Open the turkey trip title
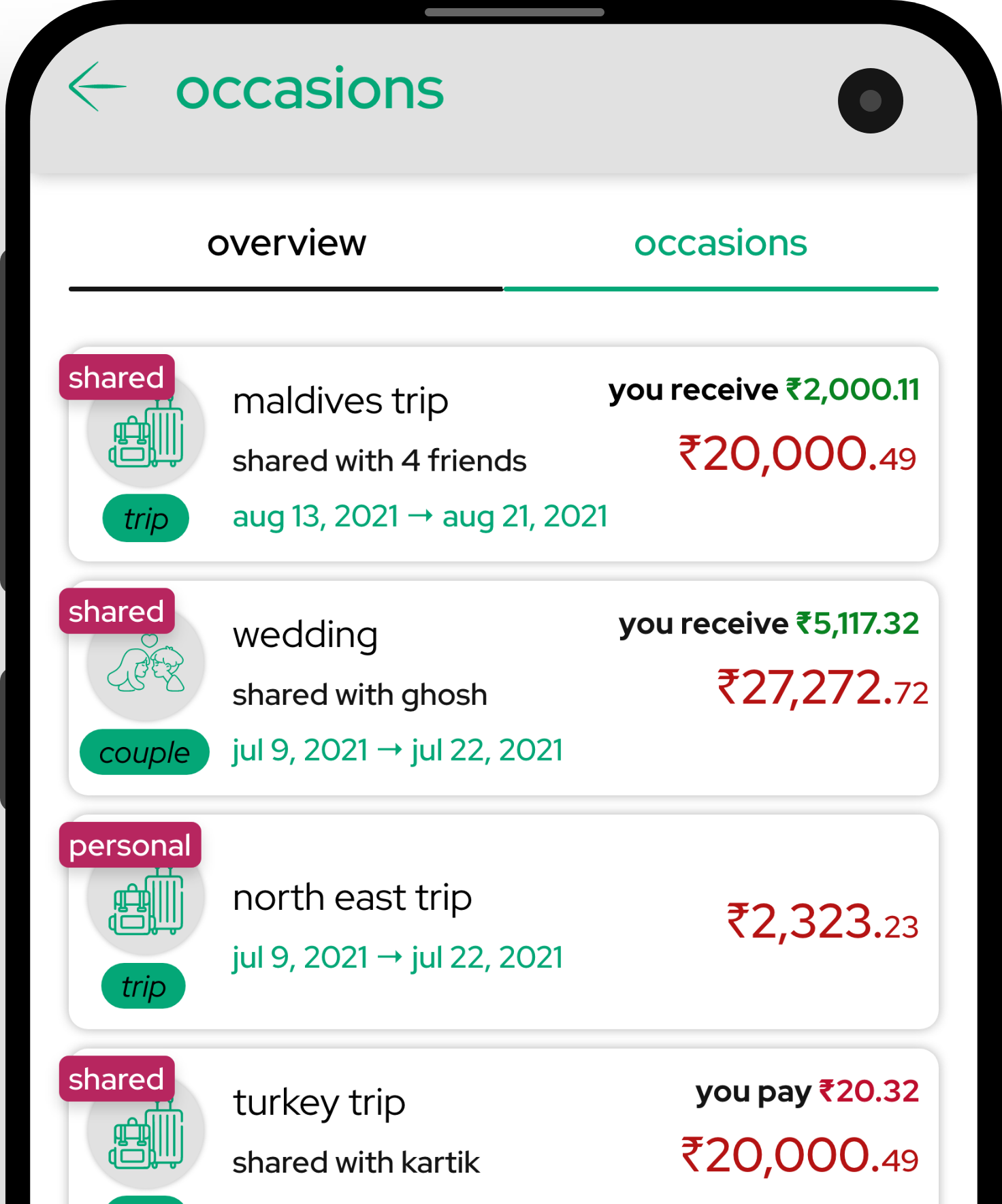The width and height of the screenshot is (1002, 1204). [319, 1103]
